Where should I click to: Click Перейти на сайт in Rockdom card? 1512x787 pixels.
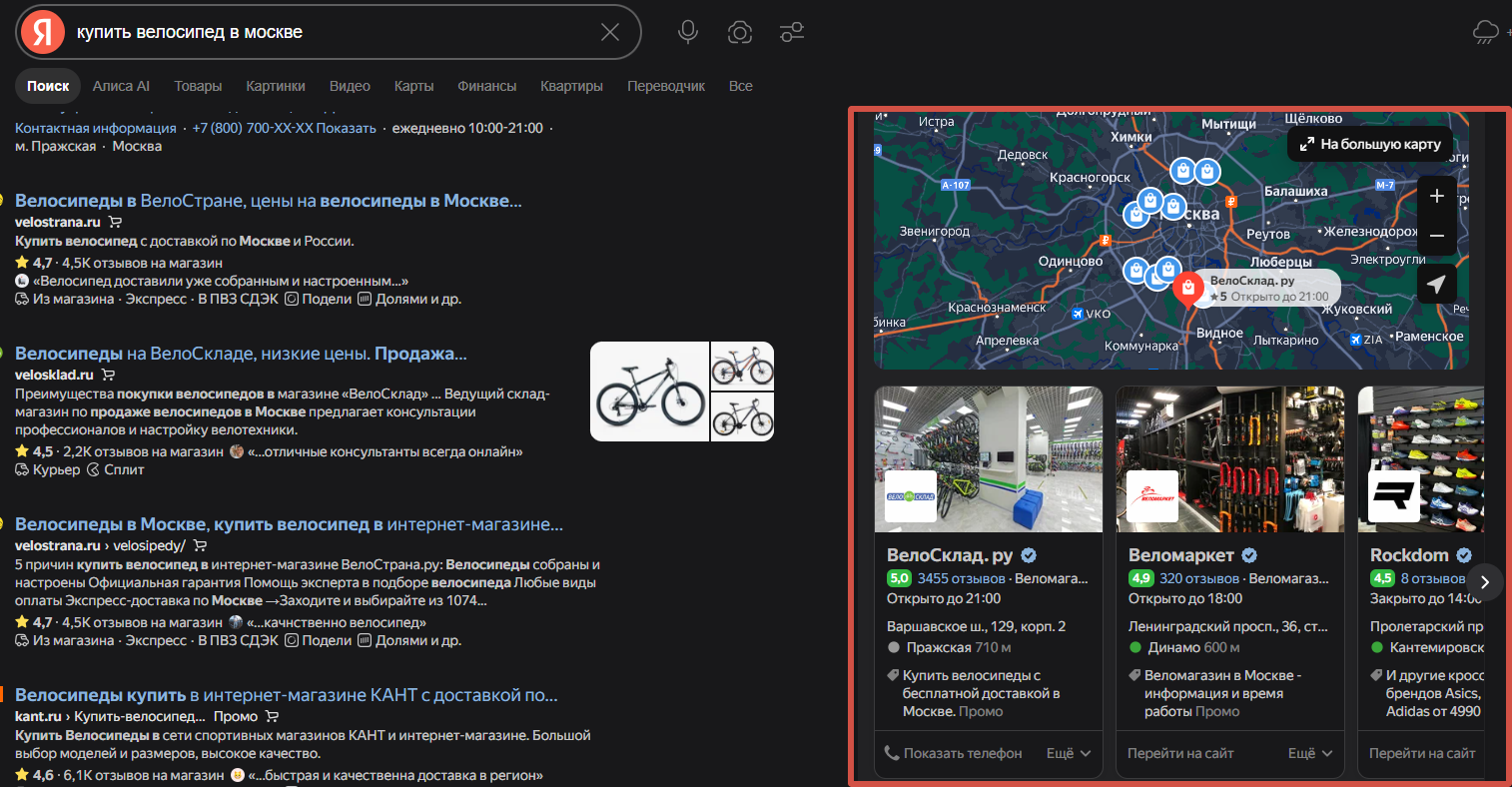click(x=1422, y=753)
